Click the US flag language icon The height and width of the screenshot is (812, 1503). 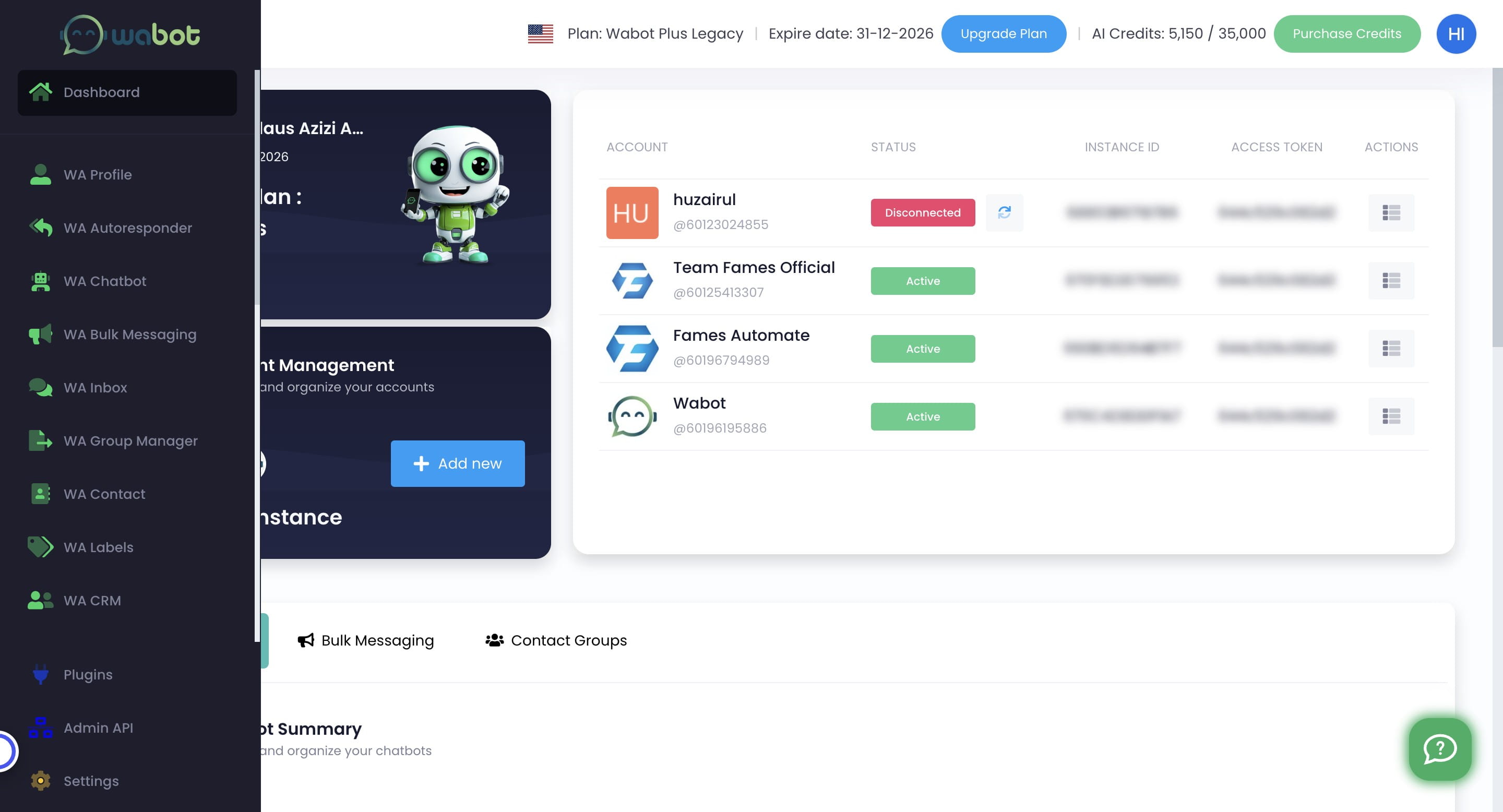[x=540, y=33]
